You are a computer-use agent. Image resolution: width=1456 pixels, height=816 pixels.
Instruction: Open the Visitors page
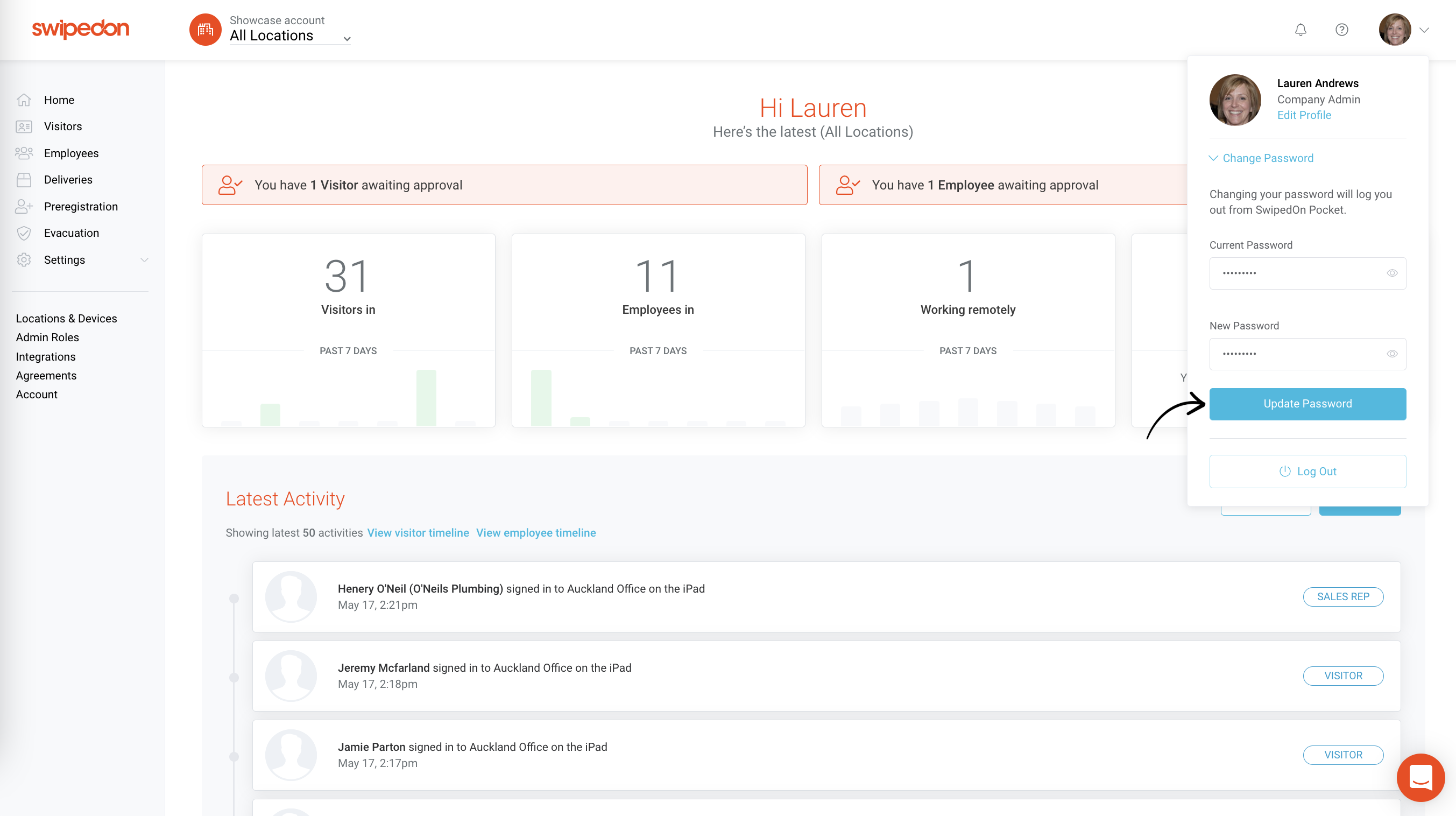point(63,126)
